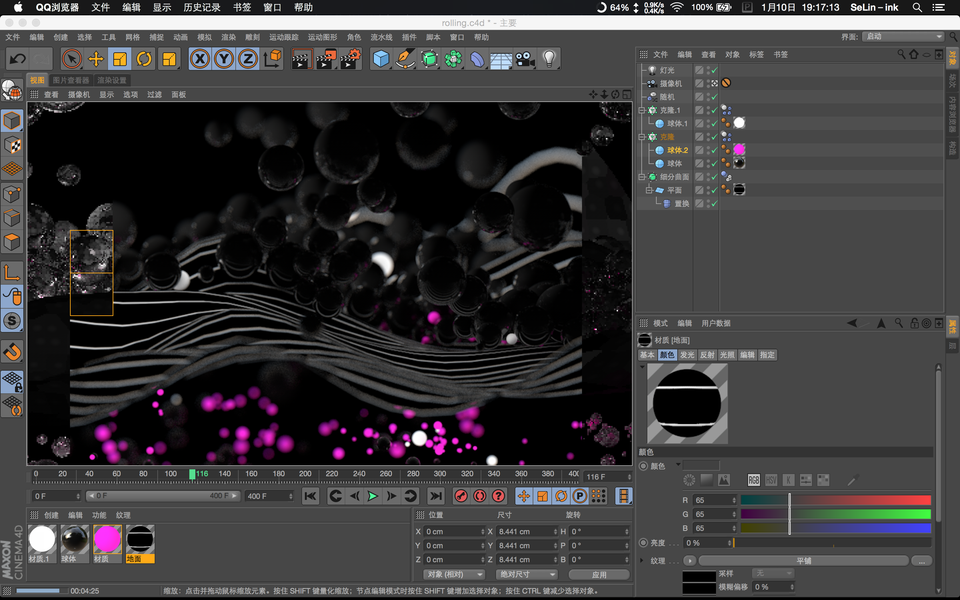Open the 绝对尺寸 dropdown

pyautogui.click(x=527, y=574)
